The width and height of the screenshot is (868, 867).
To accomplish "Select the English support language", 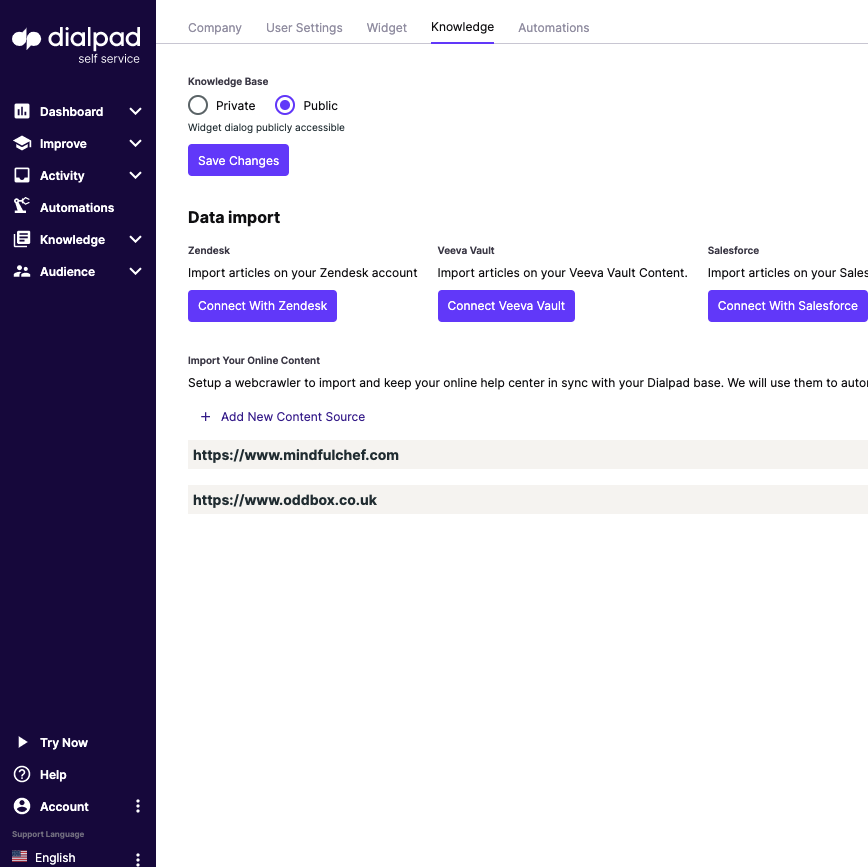I will click(x=55, y=858).
